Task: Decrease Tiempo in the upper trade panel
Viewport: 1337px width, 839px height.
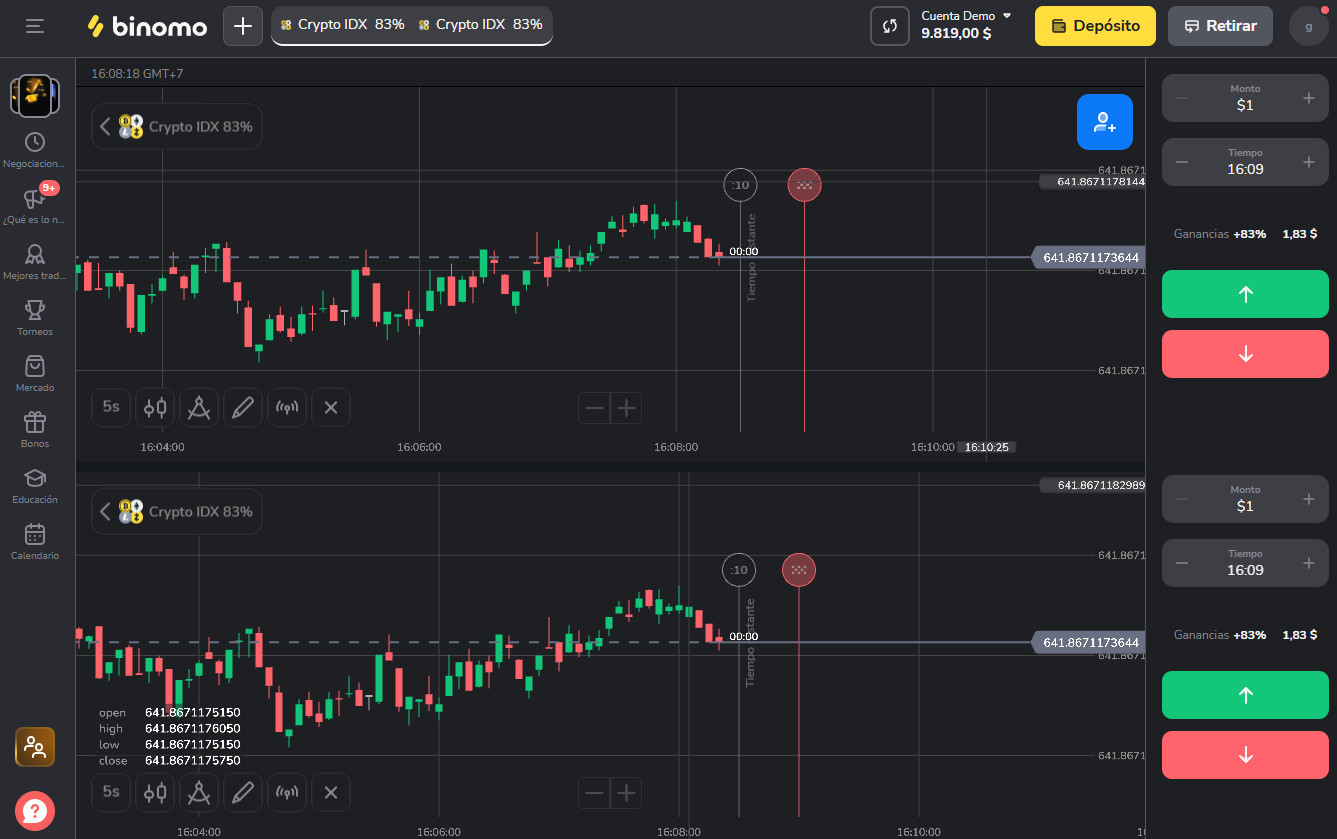Action: (x=1182, y=162)
